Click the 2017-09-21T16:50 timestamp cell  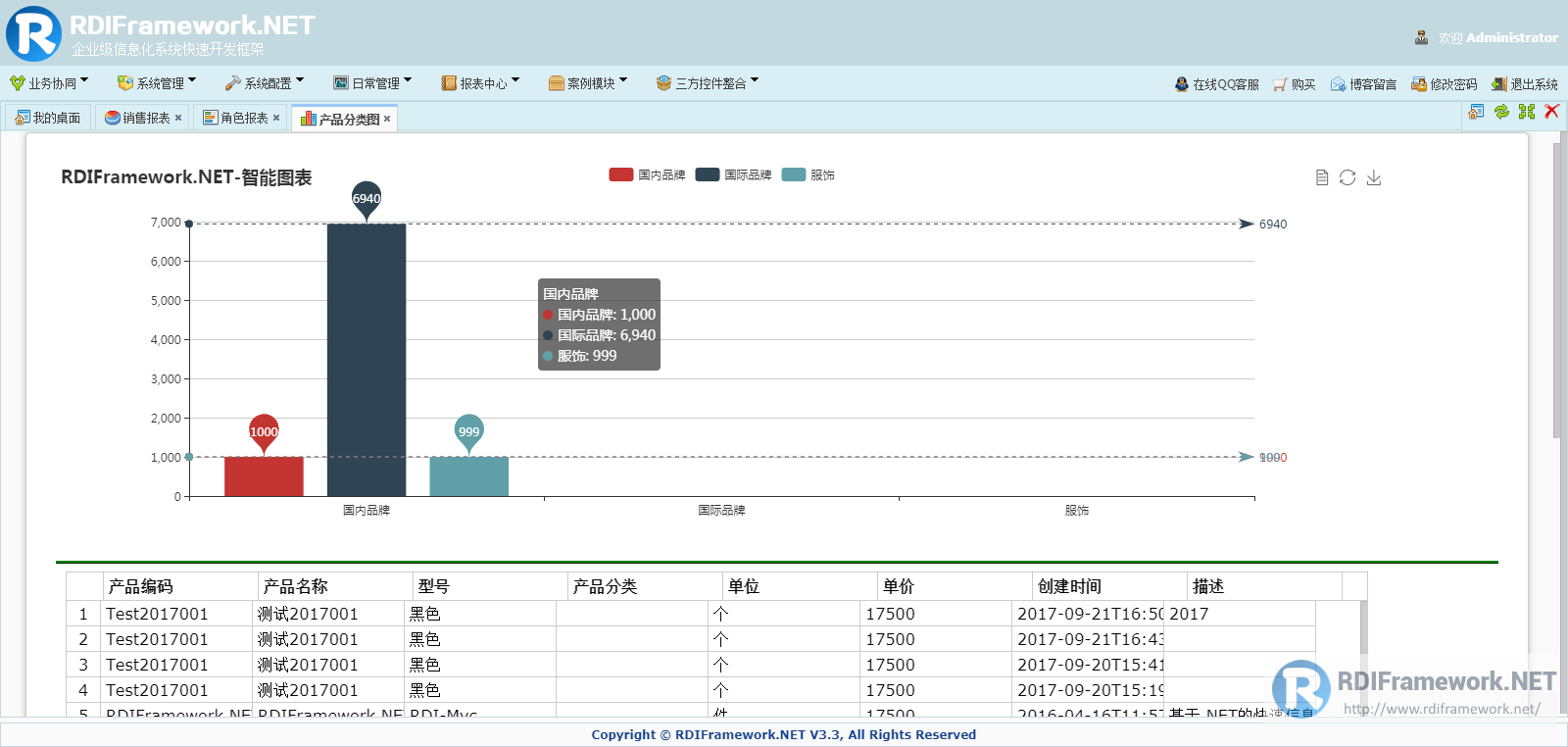[1088, 614]
